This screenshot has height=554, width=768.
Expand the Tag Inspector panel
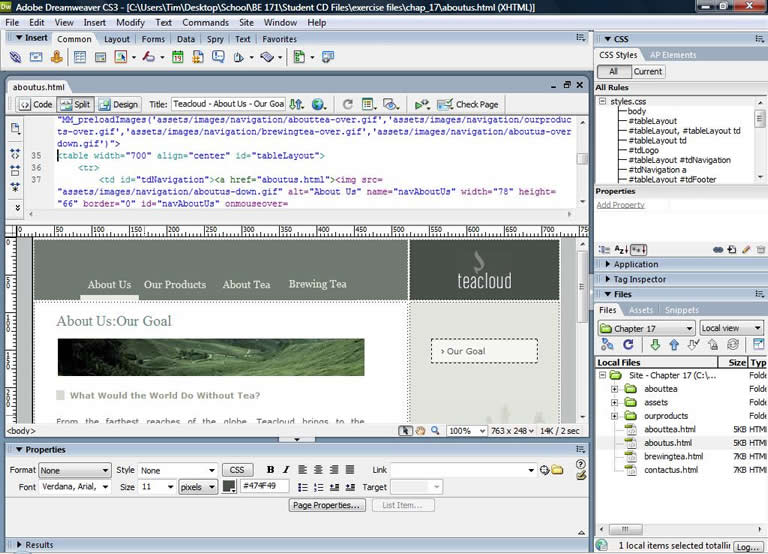point(608,279)
